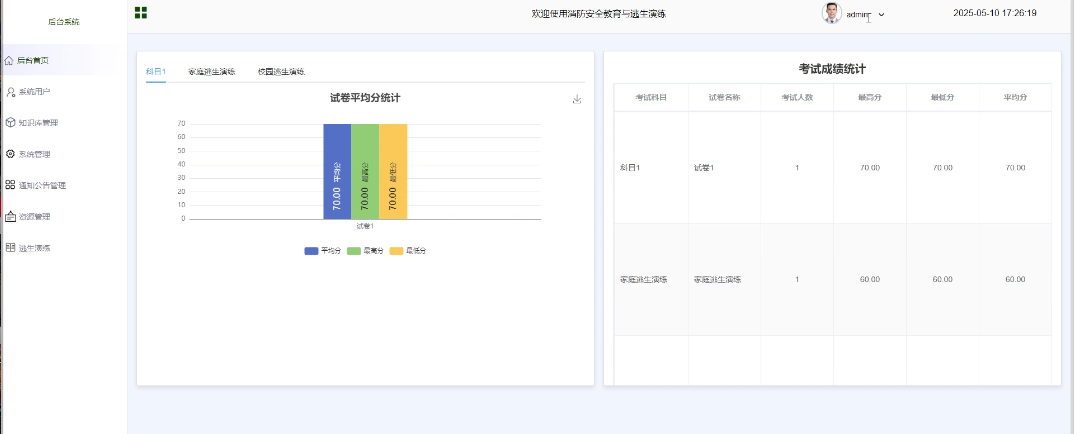Viewport: 1074px width, 434px height.
Task: Click the 后台系统 sidebar title
Action: click(63, 22)
